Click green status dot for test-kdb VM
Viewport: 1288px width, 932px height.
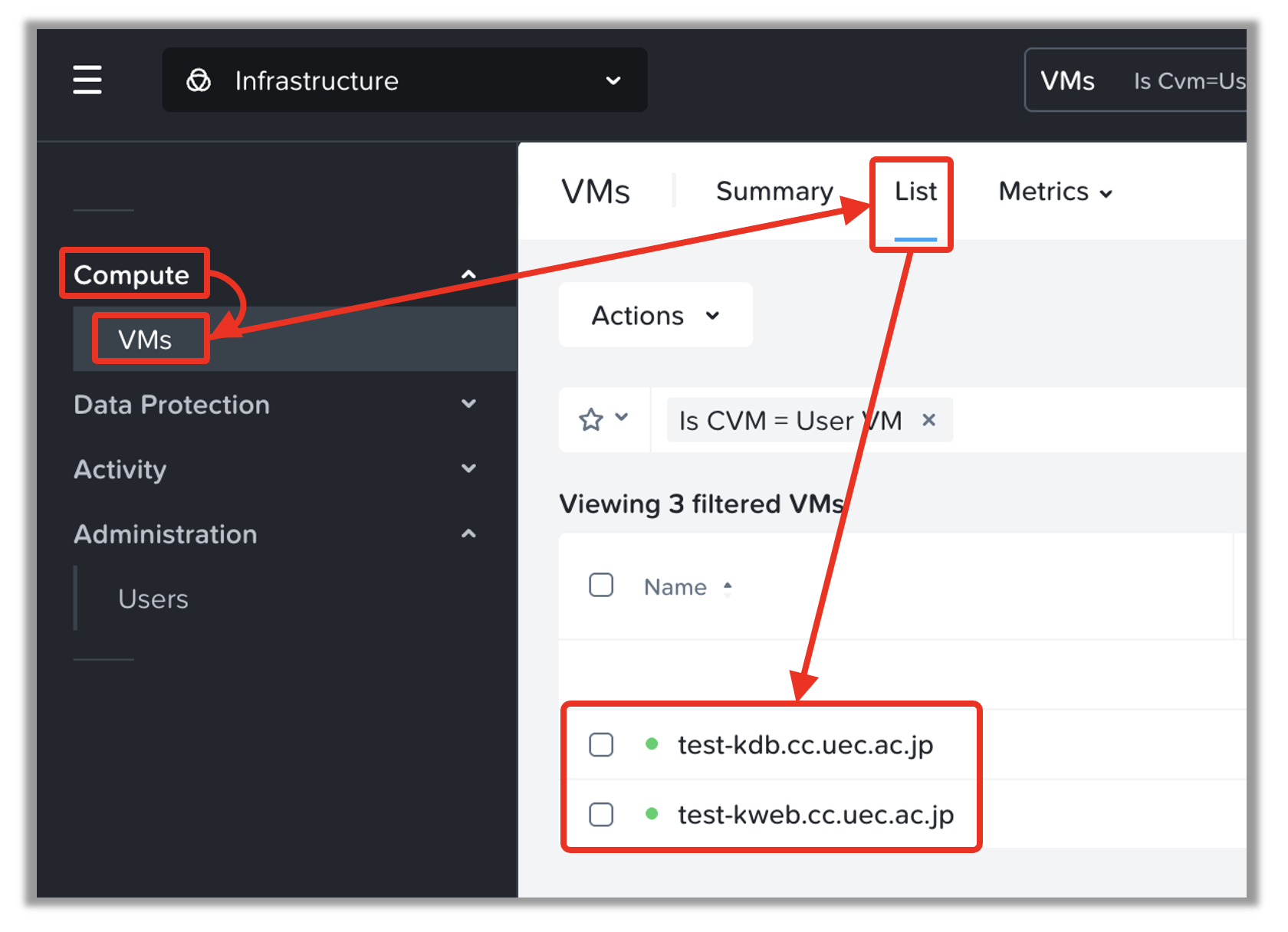click(x=652, y=744)
